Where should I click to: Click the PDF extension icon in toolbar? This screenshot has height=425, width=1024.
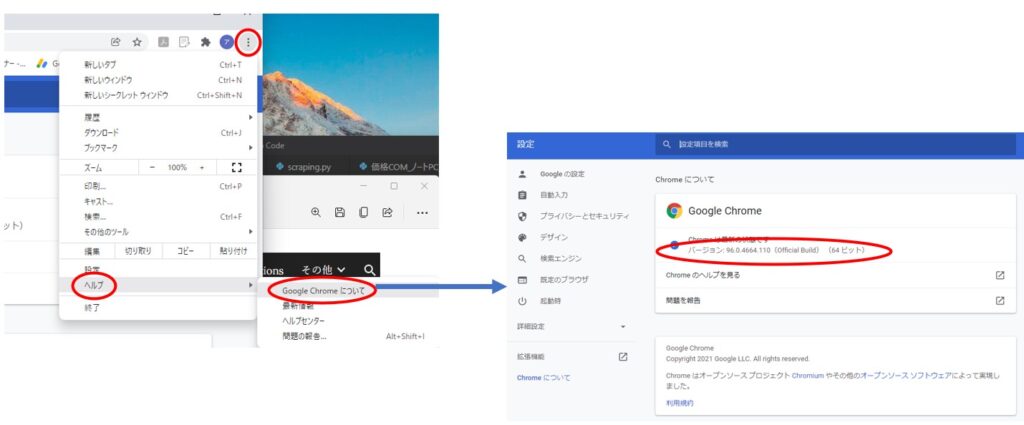click(x=163, y=42)
